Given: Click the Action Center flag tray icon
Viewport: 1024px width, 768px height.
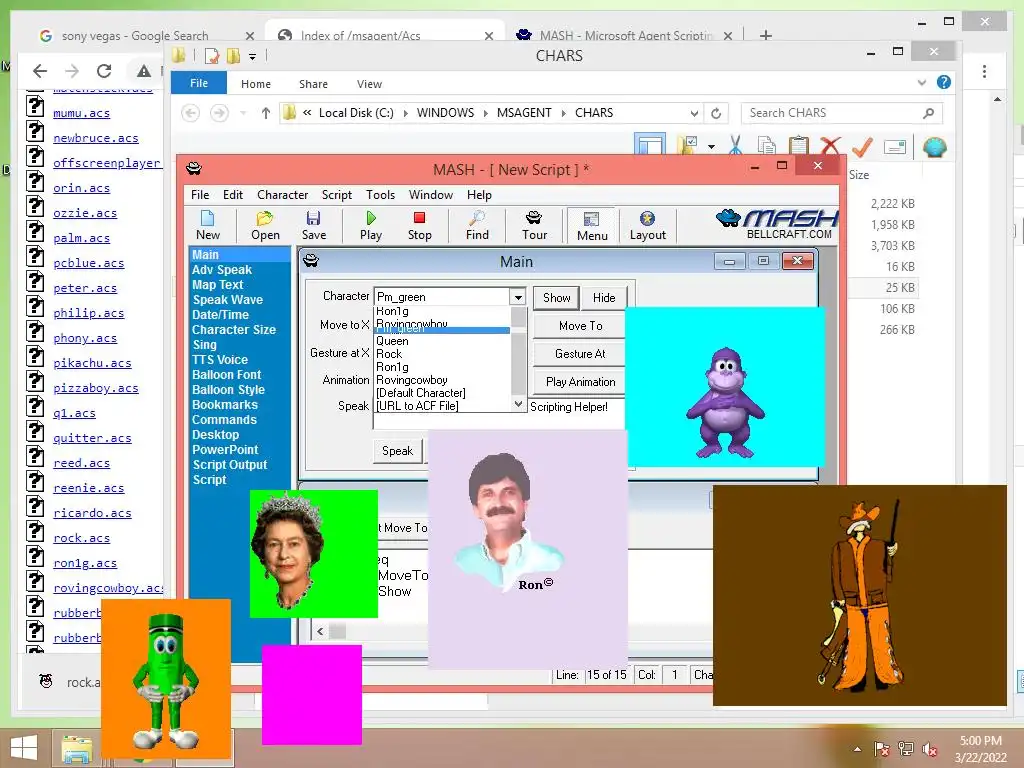Looking at the screenshot, I should [x=882, y=749].
